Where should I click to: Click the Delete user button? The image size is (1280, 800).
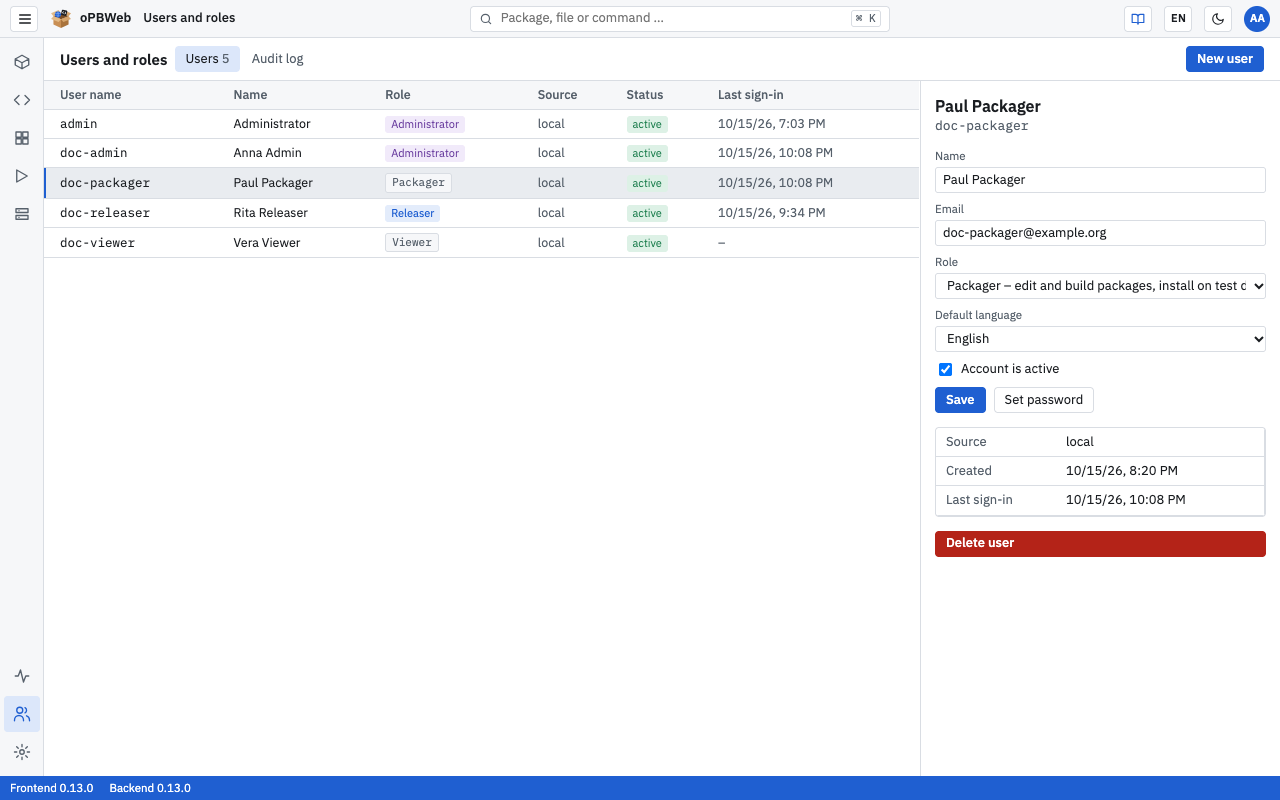[1100, 544]
